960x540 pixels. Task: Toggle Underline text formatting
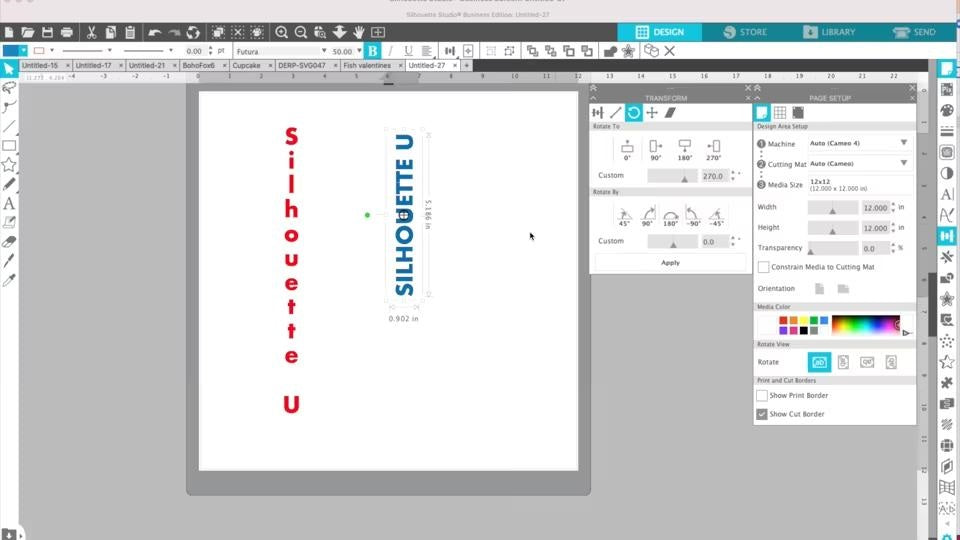pos(408,51)
